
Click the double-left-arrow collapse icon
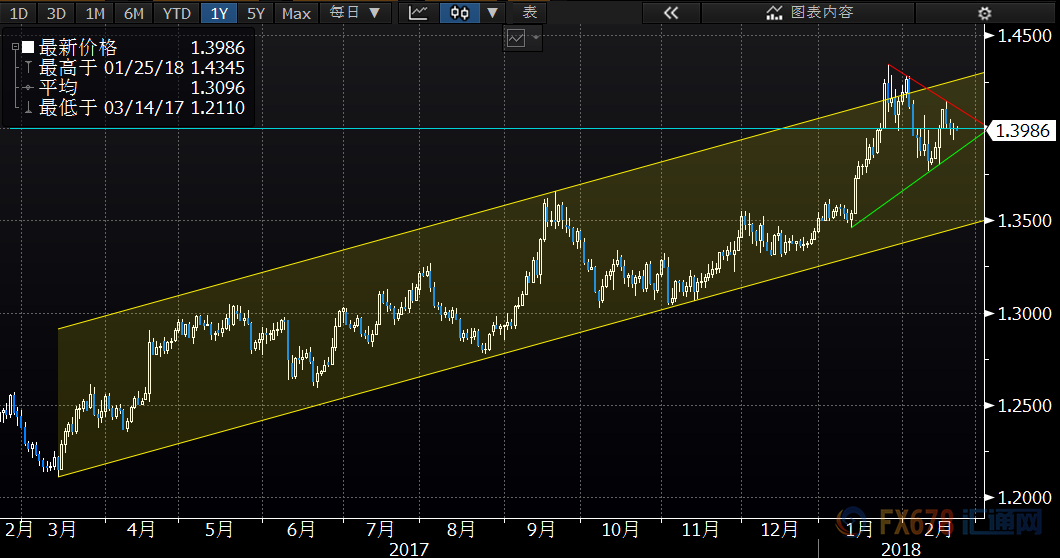pyautogui.click(x=670, y=13)
